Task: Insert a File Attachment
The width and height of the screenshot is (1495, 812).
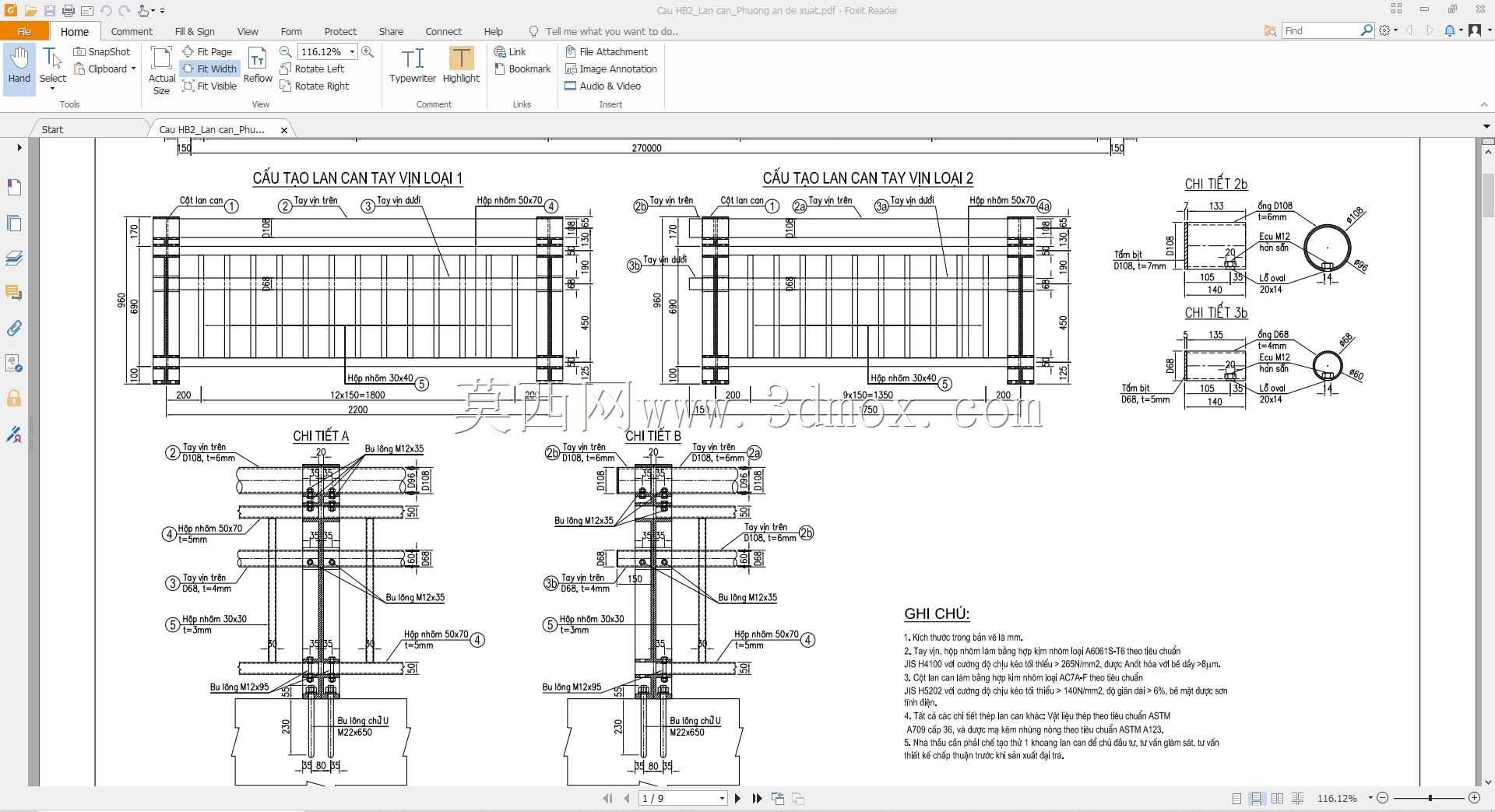Action: pyautogui.click(x=607, y=51)
